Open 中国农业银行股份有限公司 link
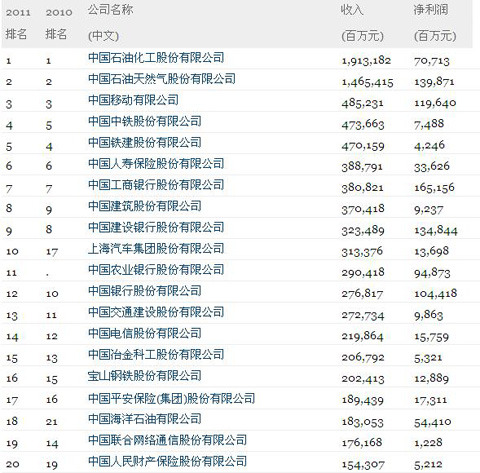480x473 pixels. tap(156, 270)
